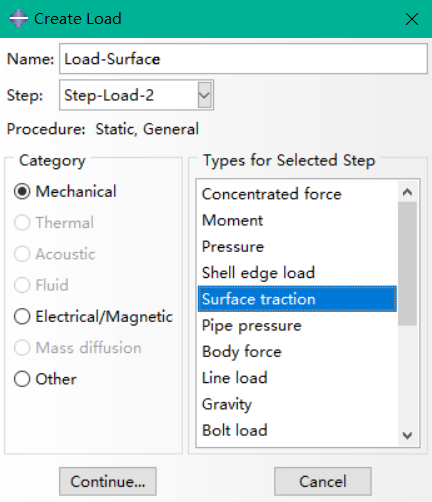Click the list scroll down arrow
Image resolution: width=432 pixels, height=502 pixels.
tap(407, 435)
